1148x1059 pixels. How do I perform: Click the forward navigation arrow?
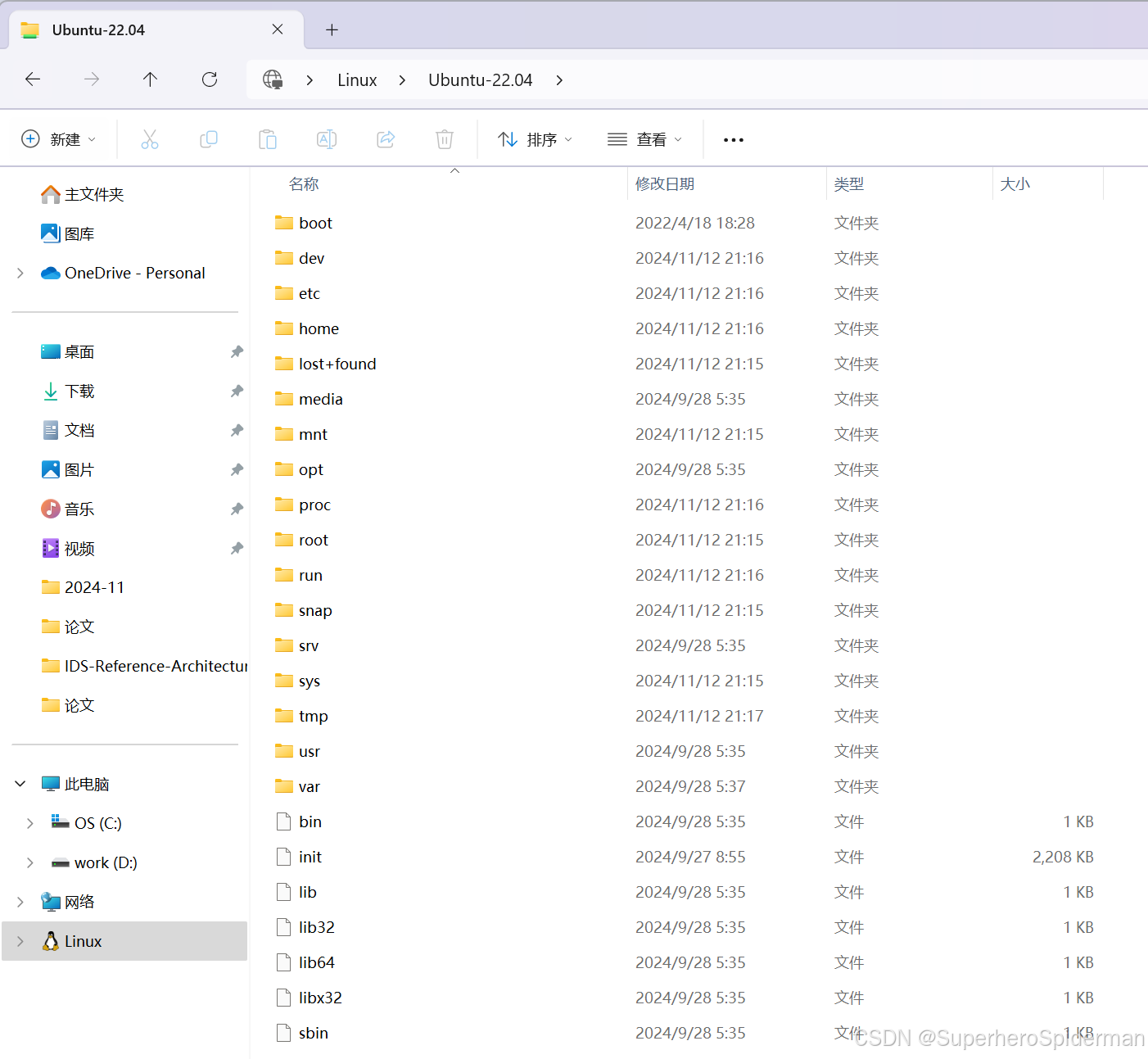pos(92,79)
